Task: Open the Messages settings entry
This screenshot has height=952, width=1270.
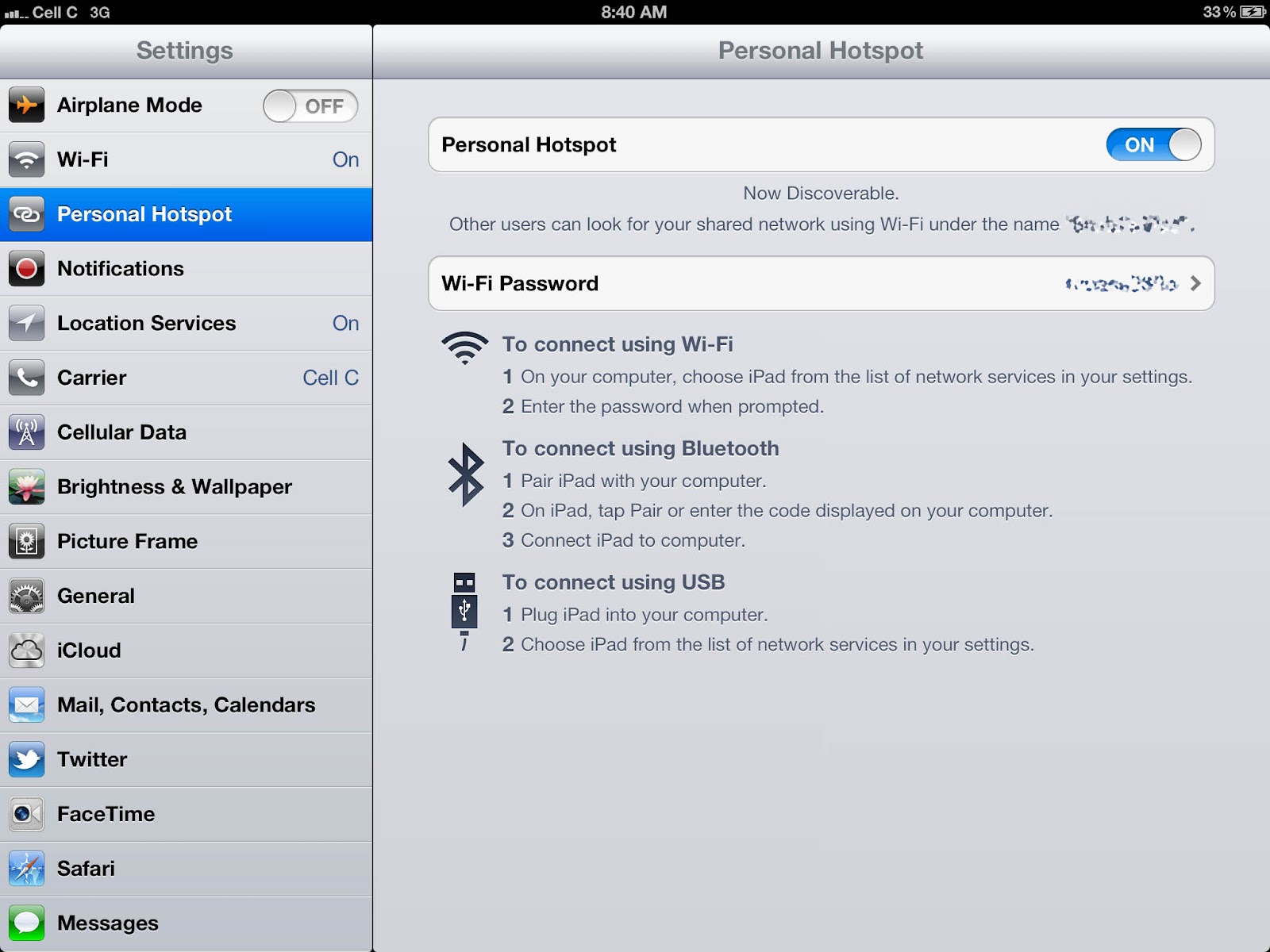Action: point(186,923)
